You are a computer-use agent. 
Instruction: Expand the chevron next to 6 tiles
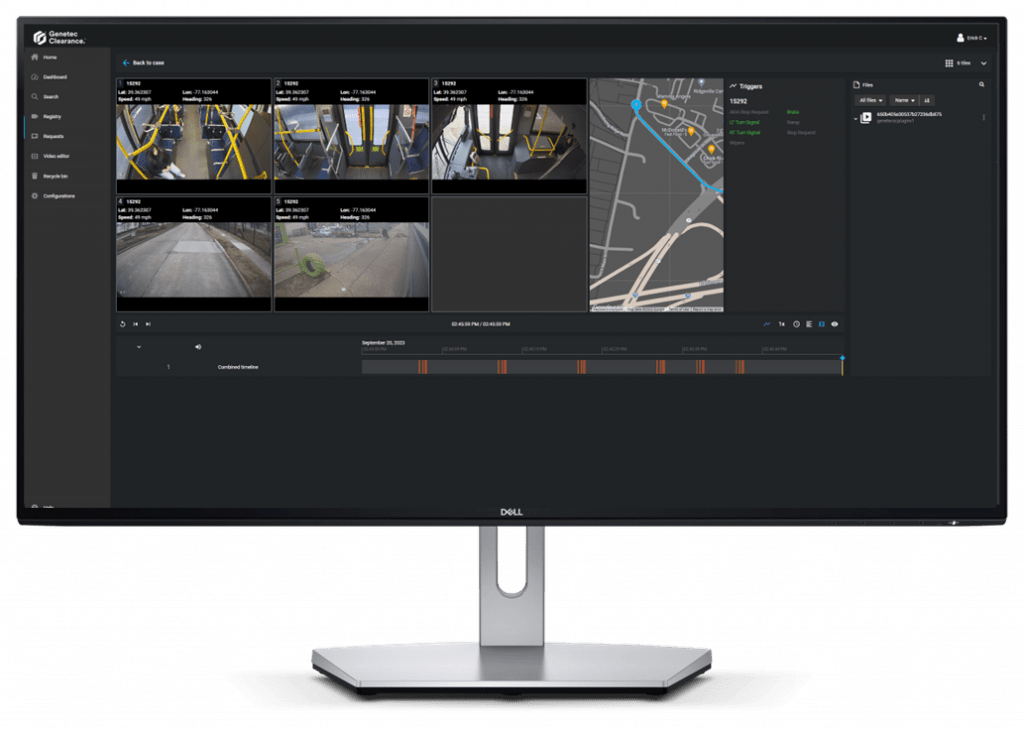point(983,63)
